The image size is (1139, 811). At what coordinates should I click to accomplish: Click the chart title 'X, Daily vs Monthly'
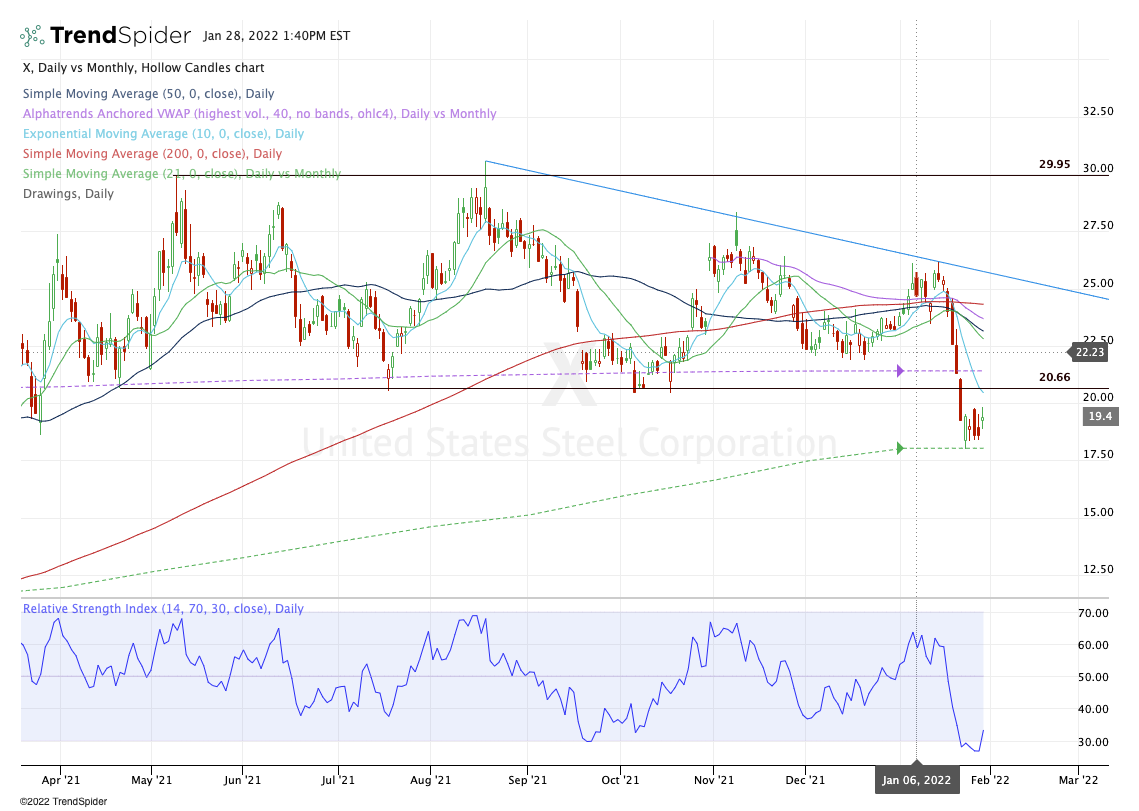pyautogui.click(x=142, y=68)
